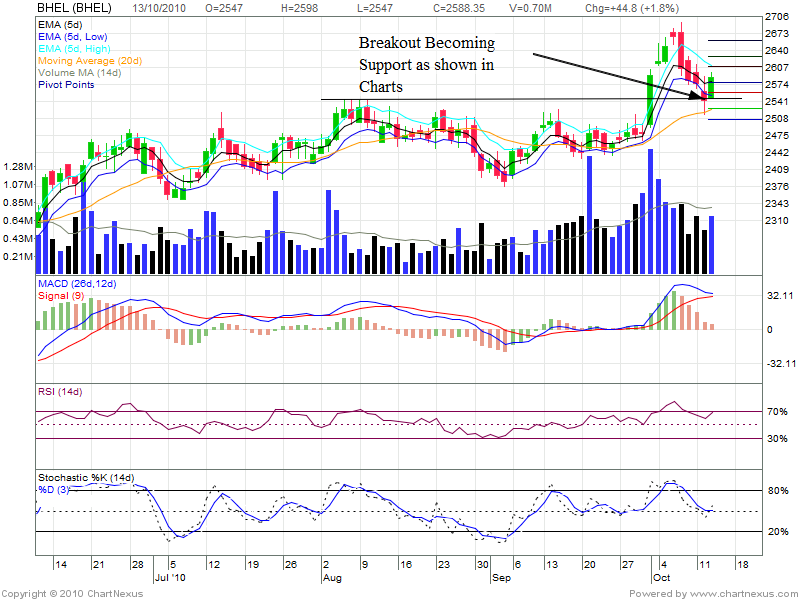
Task: Click the BHEL (BHEL) chart title
Action: [x=69, y=7]
